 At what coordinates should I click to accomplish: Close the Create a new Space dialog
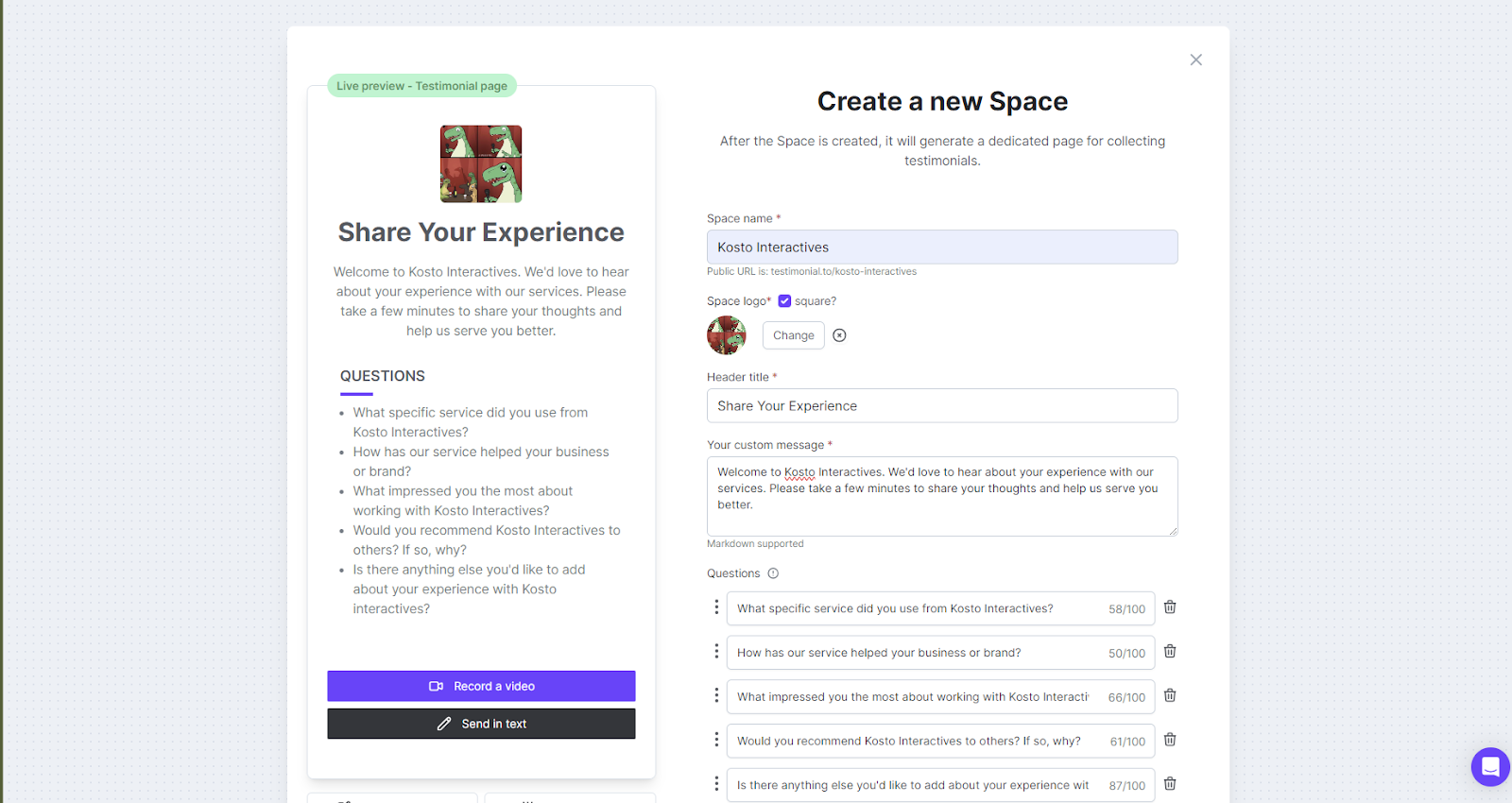tap(1195, 60)
